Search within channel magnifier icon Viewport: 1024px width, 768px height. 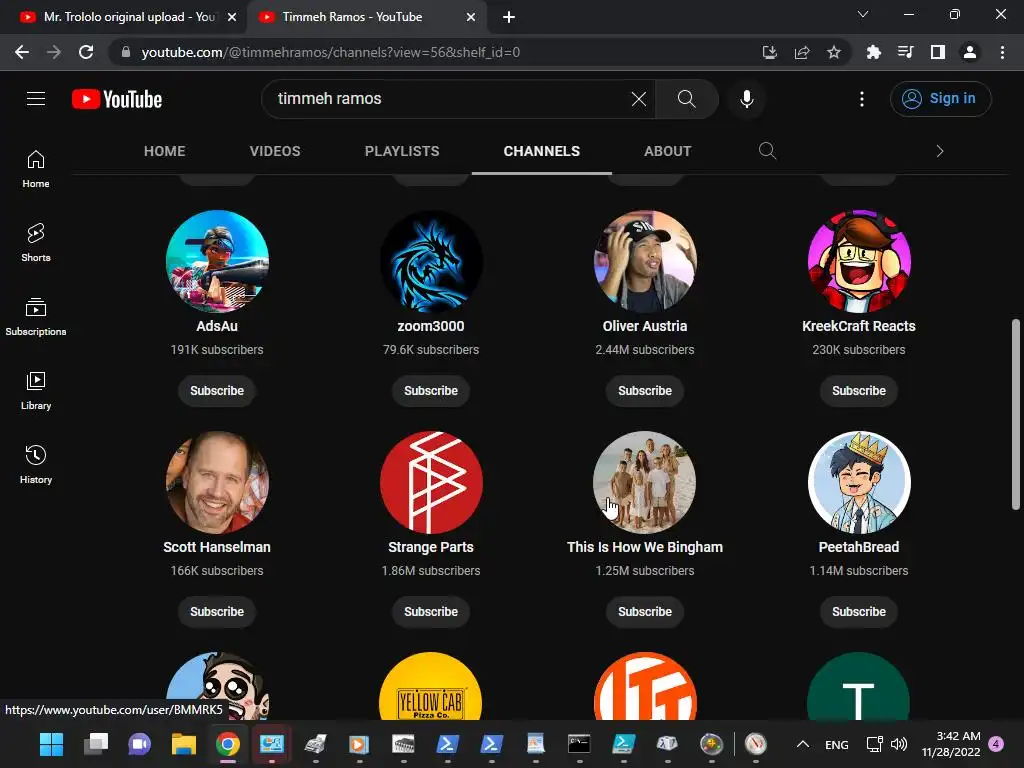point(767,151)
